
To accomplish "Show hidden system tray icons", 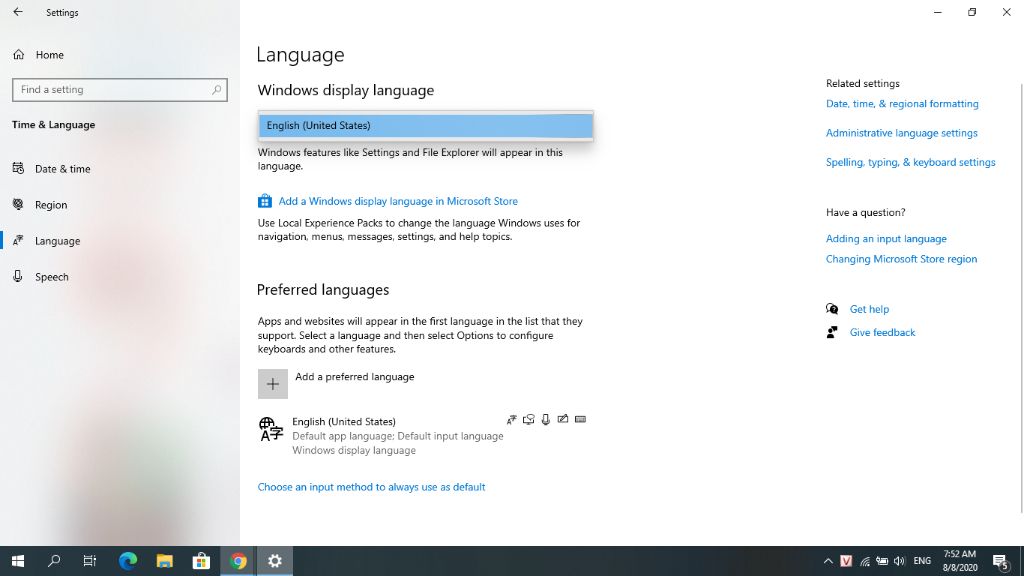I will click(827, 561).
